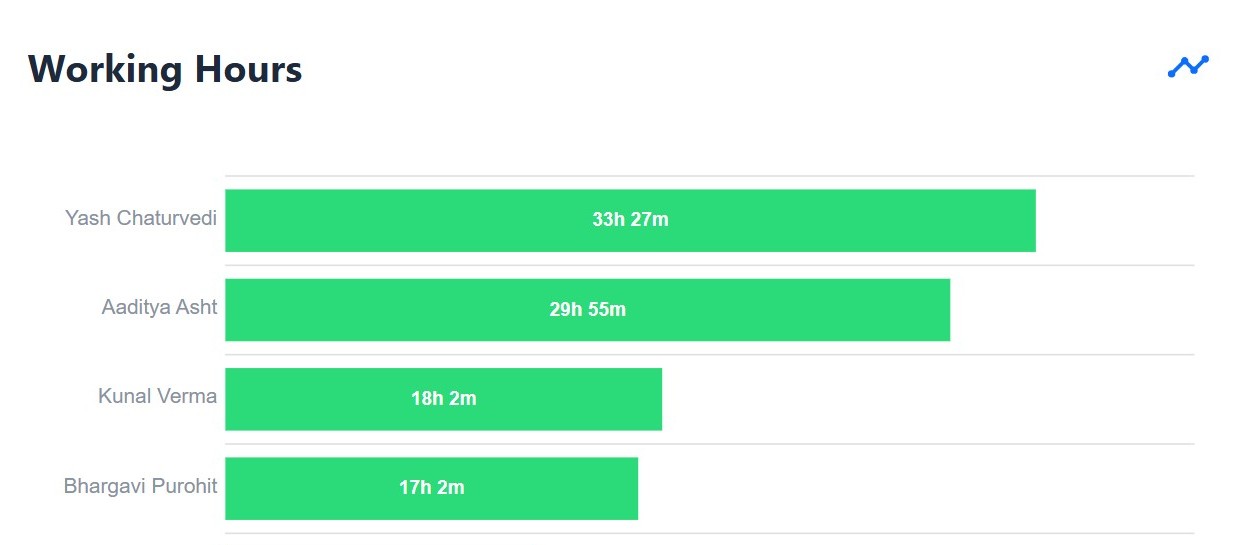Screen dimensions: 1243x545
Task: Pick the Bhargavi Purohit name label
Action: coord(140,487)
